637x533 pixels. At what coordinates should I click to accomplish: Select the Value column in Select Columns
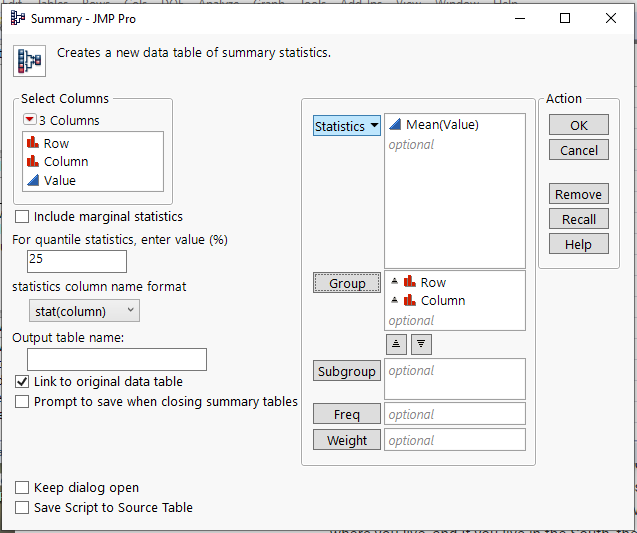coord(59,181)
